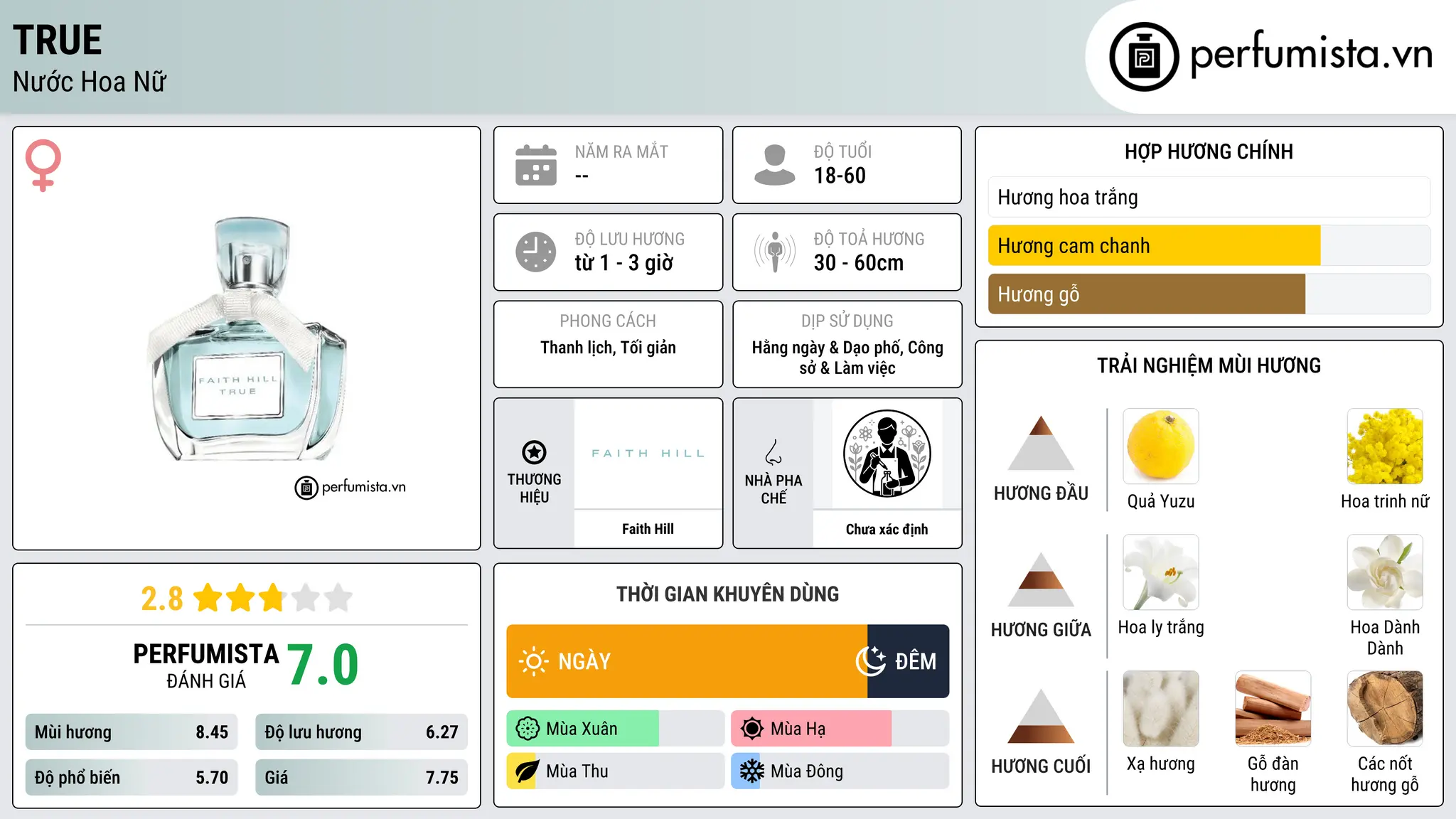
Task: Click the top-note pyramid icon above Hương đầu
Action: click(1041, 443)
